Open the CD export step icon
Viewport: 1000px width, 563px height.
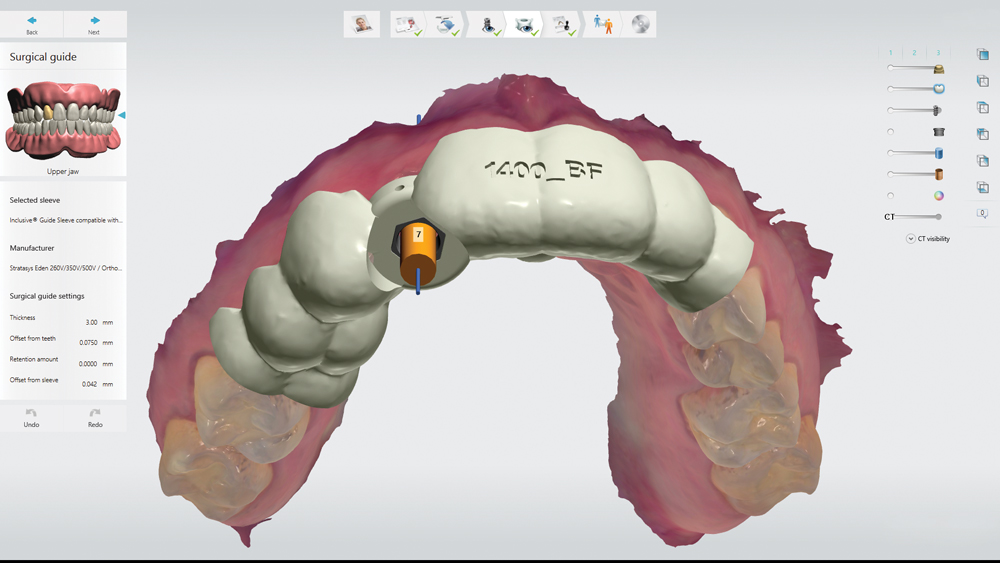tap(640, 24)
